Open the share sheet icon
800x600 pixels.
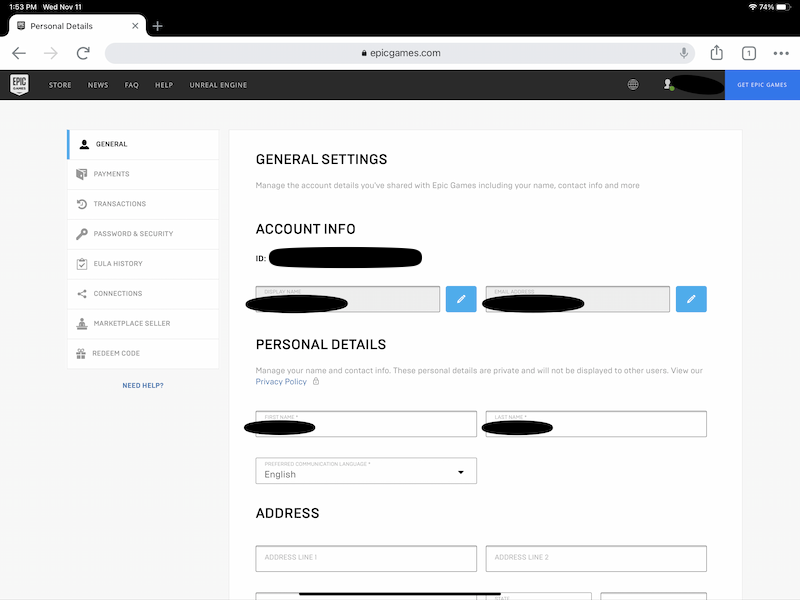click(716, 53)
